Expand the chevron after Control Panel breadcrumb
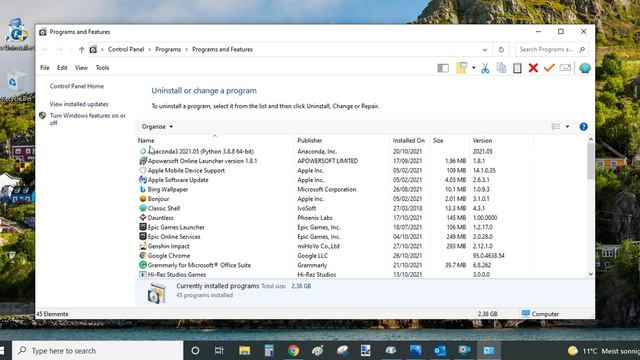The image size is (640, 360). point(150,49)
